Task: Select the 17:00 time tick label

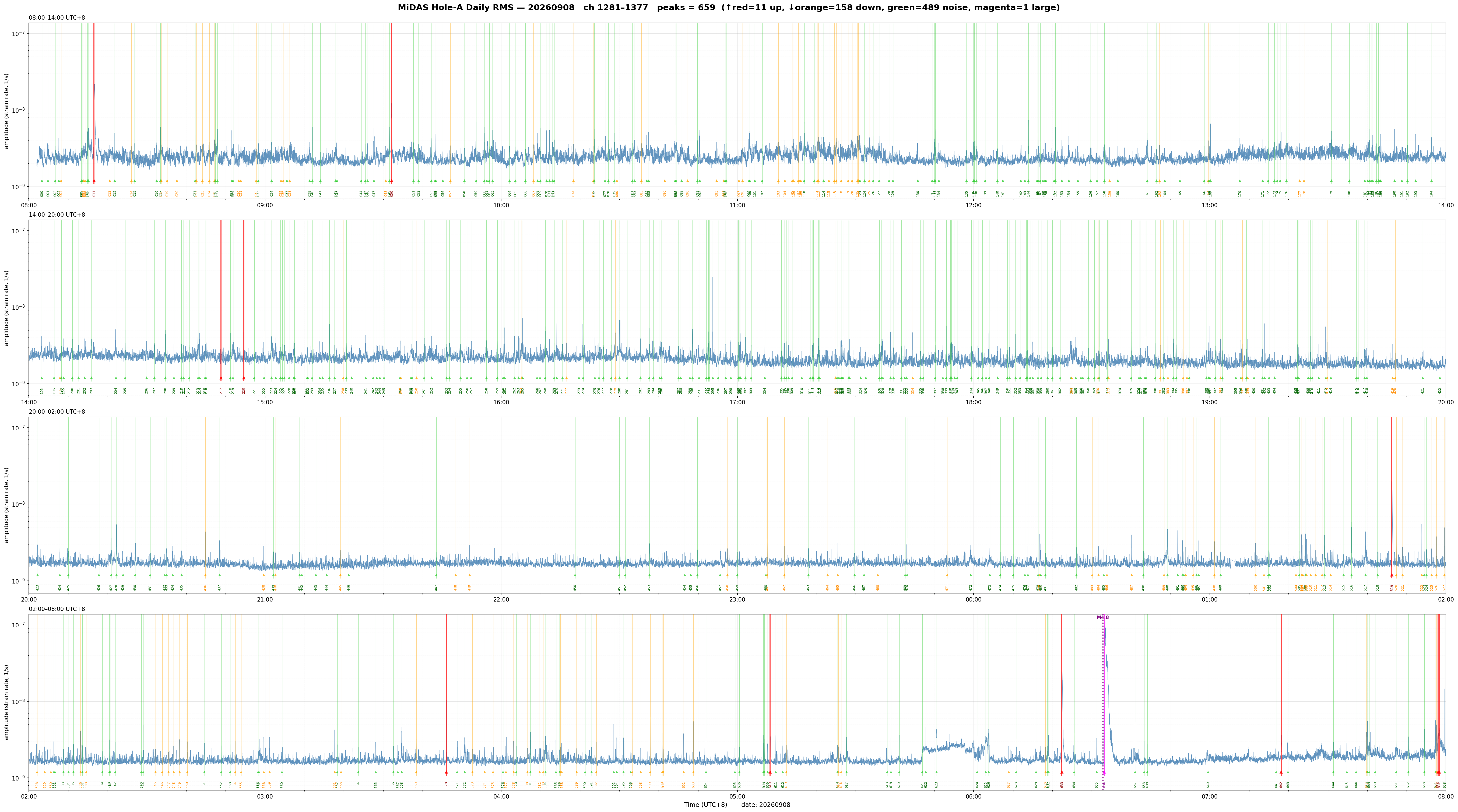Action: (x=737, y=402)
